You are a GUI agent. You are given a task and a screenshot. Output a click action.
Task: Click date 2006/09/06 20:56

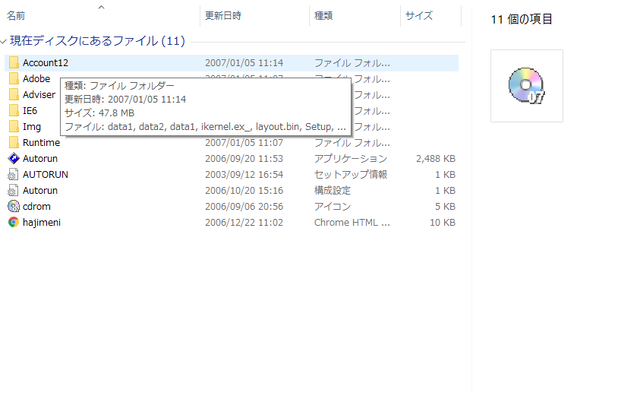click(x=244, y=206)
